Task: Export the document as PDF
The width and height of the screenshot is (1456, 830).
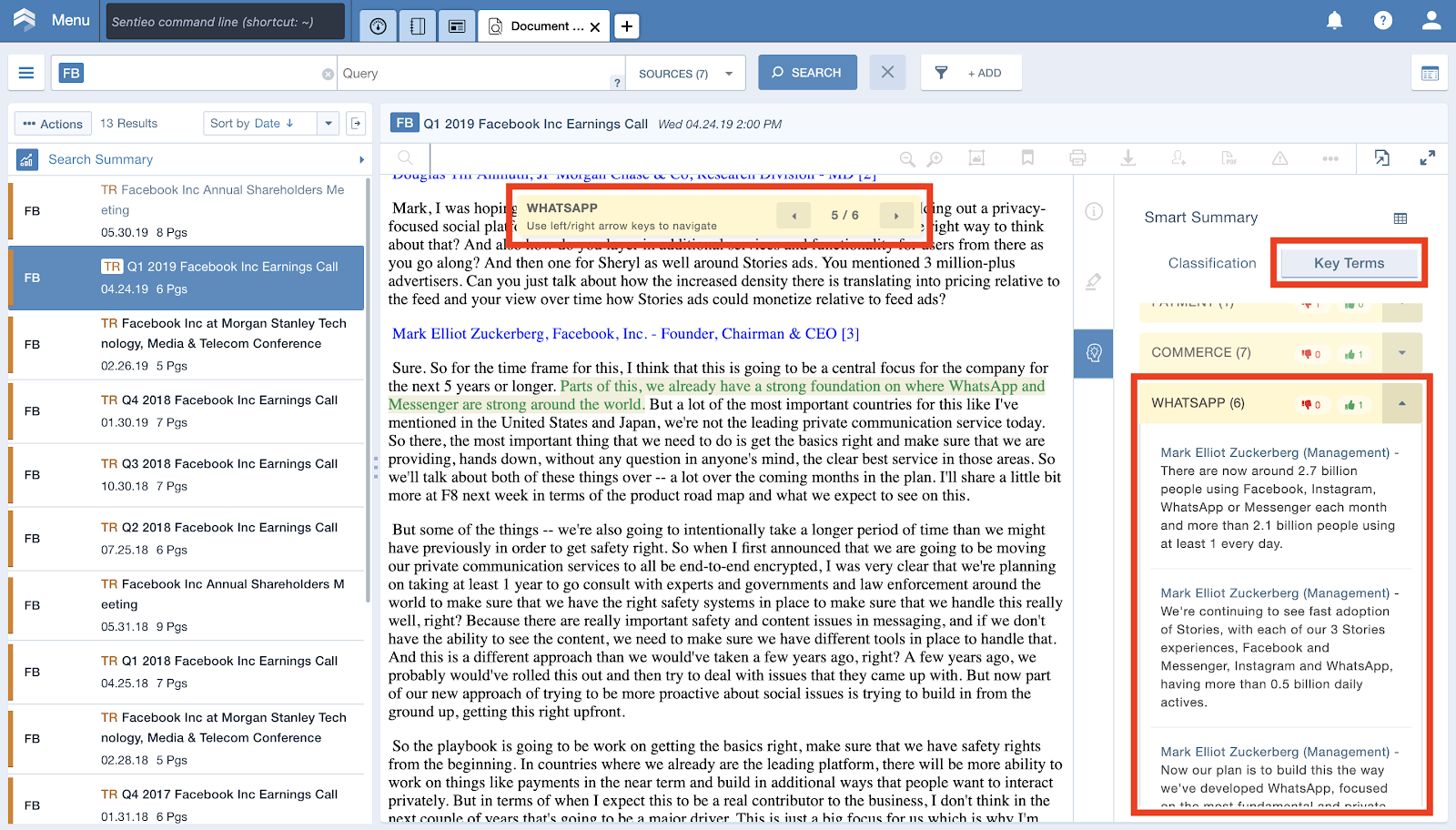Action: (1230, 157)
